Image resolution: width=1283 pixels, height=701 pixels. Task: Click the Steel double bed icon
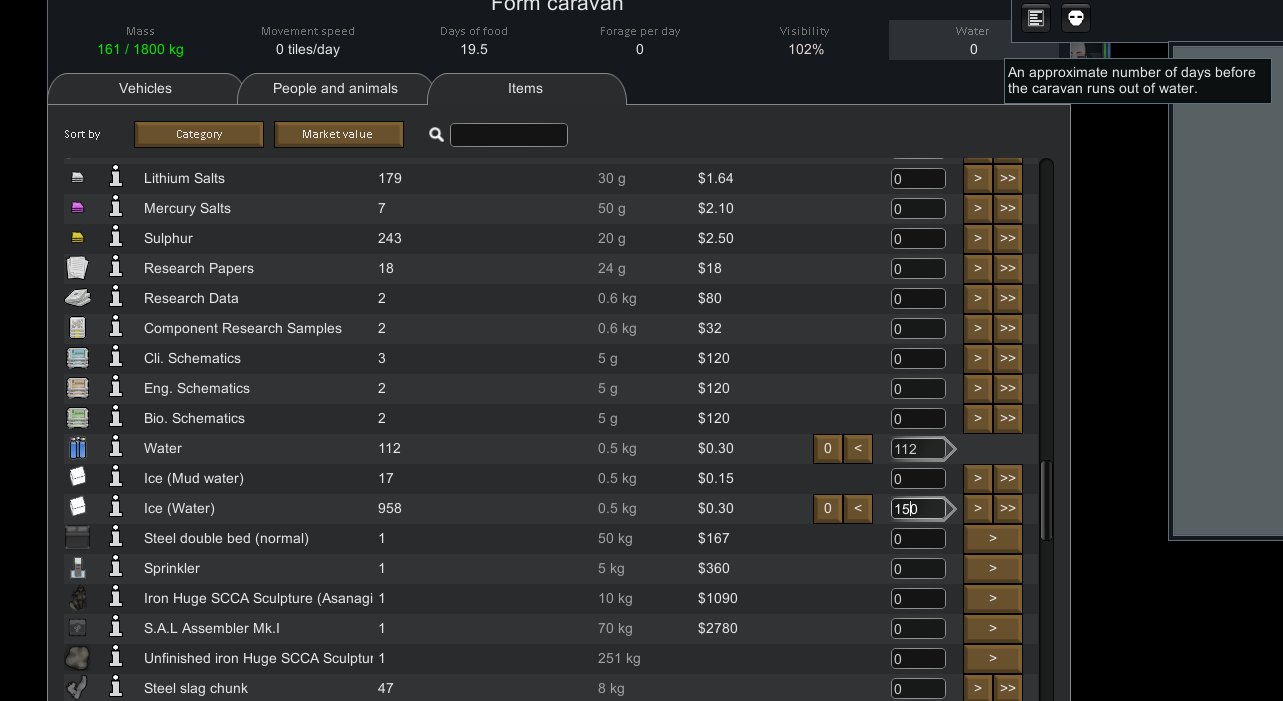pos(77,538)
